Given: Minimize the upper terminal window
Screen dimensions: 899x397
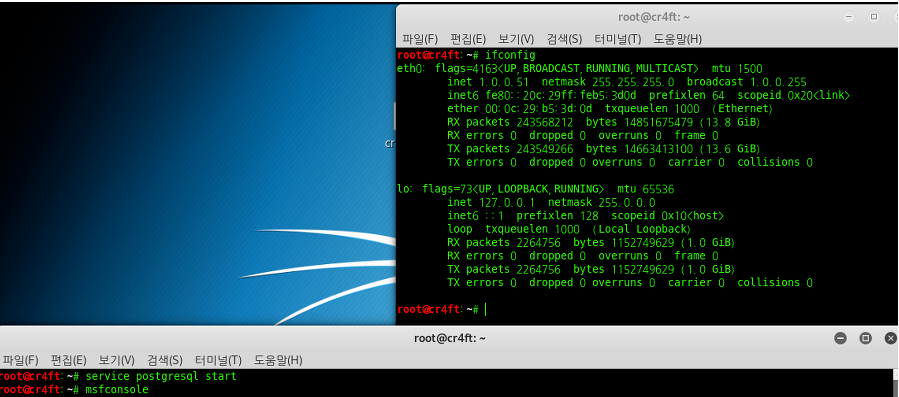Looking at the screenshot, I should [x=849, y=17].
